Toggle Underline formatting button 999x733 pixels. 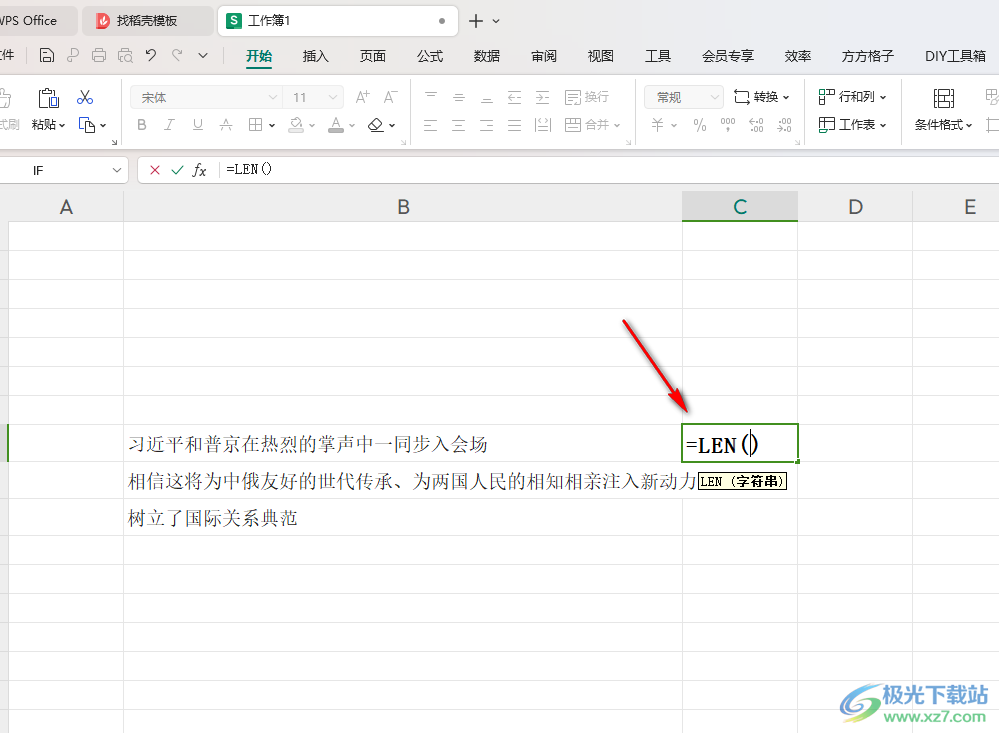point(198,125)
